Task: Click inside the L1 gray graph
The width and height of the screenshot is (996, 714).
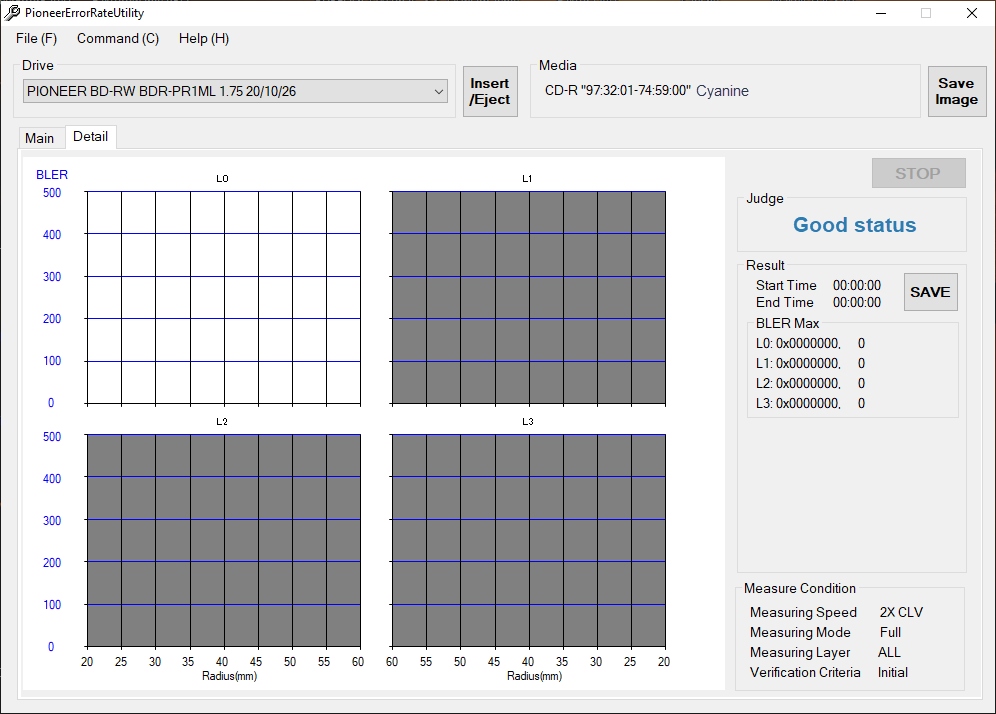Action: 528,297
